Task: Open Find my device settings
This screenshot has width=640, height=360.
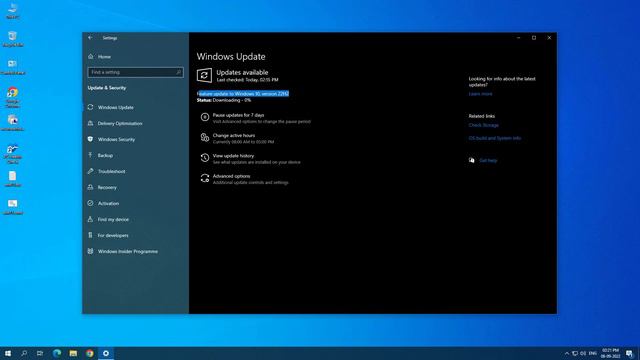Action: pos(113,219)
